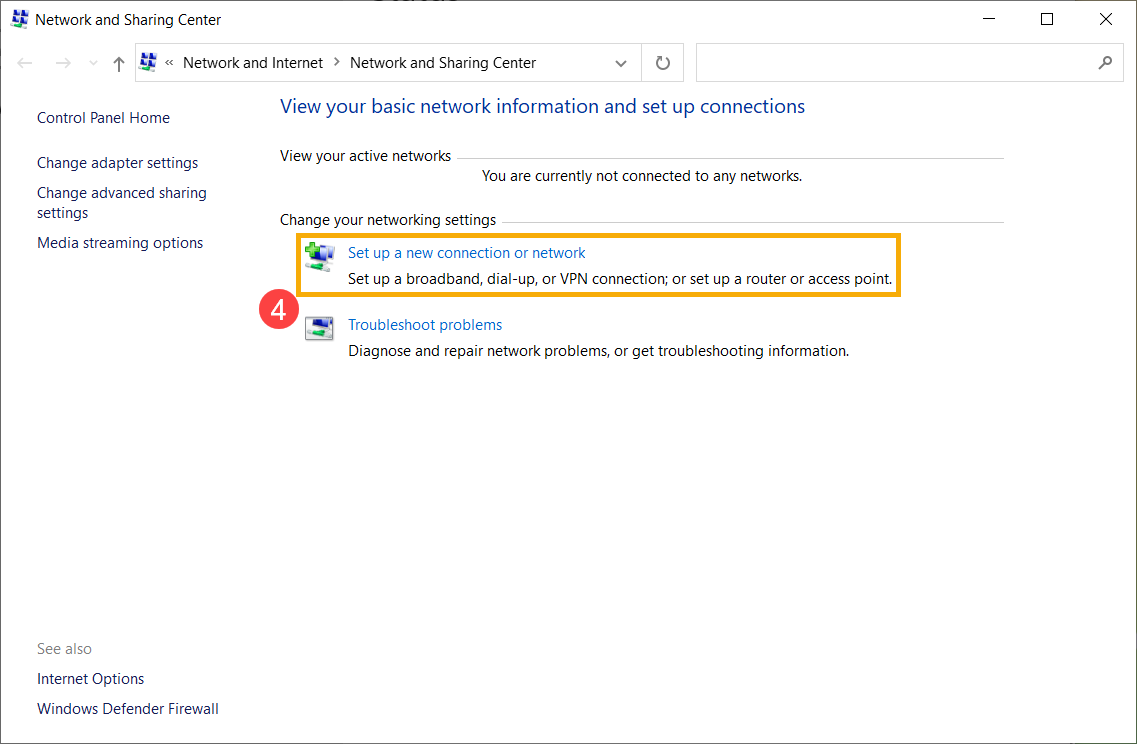
Task: Open the Recent locations dropdown arrow
Action: (x=94, y=63)
